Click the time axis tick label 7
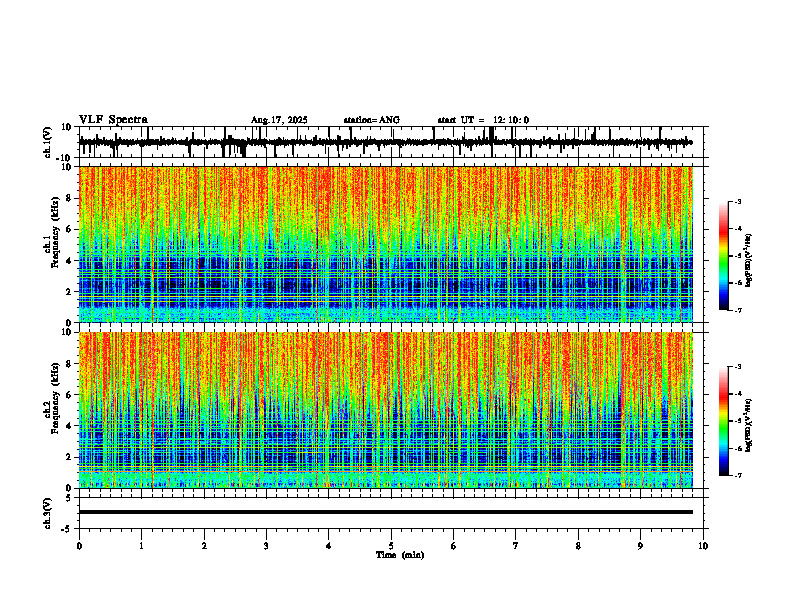 (x=516, y=546)
